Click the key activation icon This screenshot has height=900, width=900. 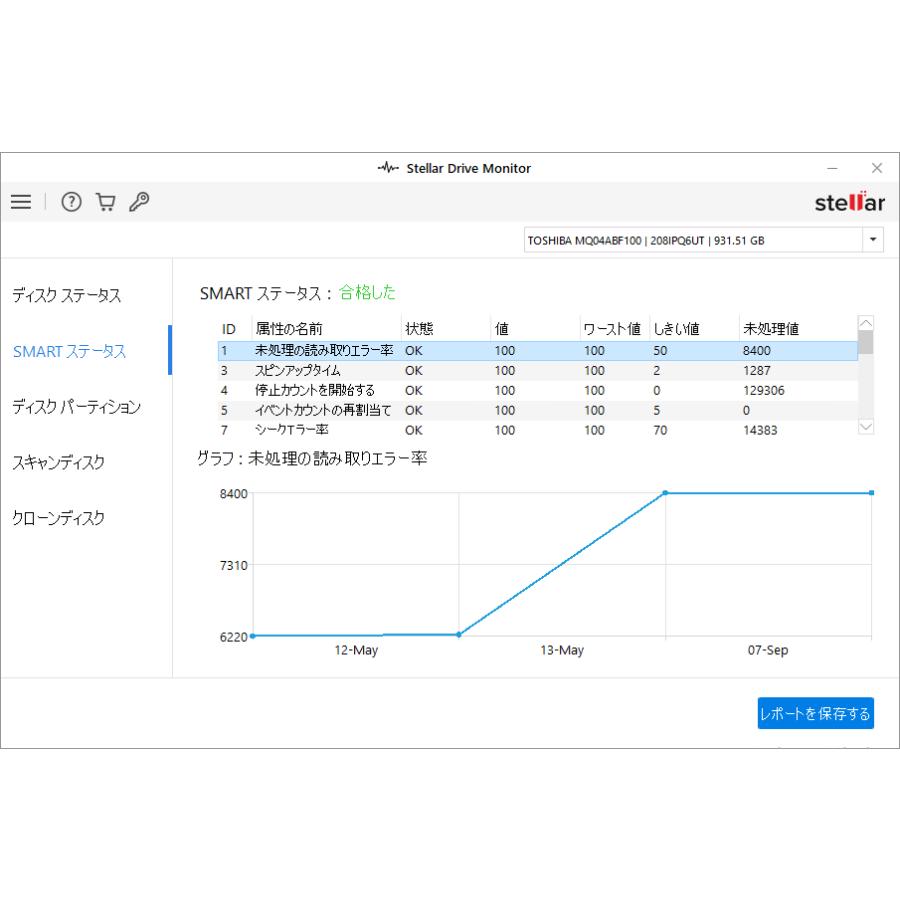(139, 202)
